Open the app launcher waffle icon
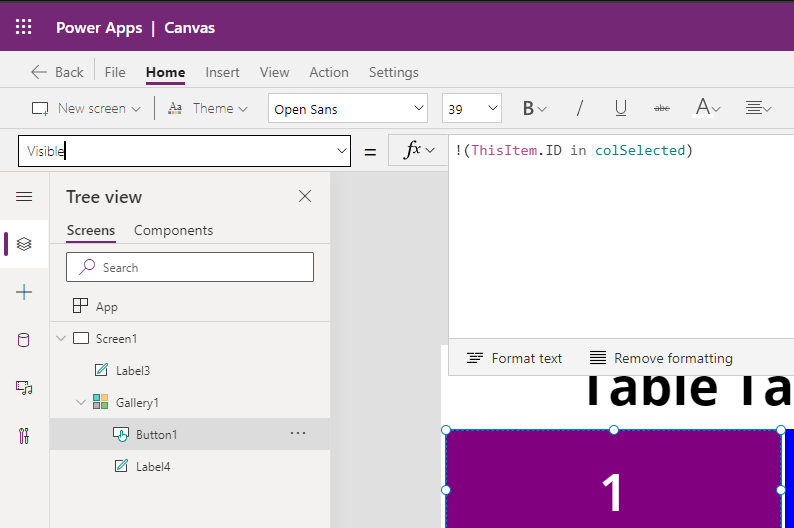This screenshot has height=528, width=794. click(23, 27)
